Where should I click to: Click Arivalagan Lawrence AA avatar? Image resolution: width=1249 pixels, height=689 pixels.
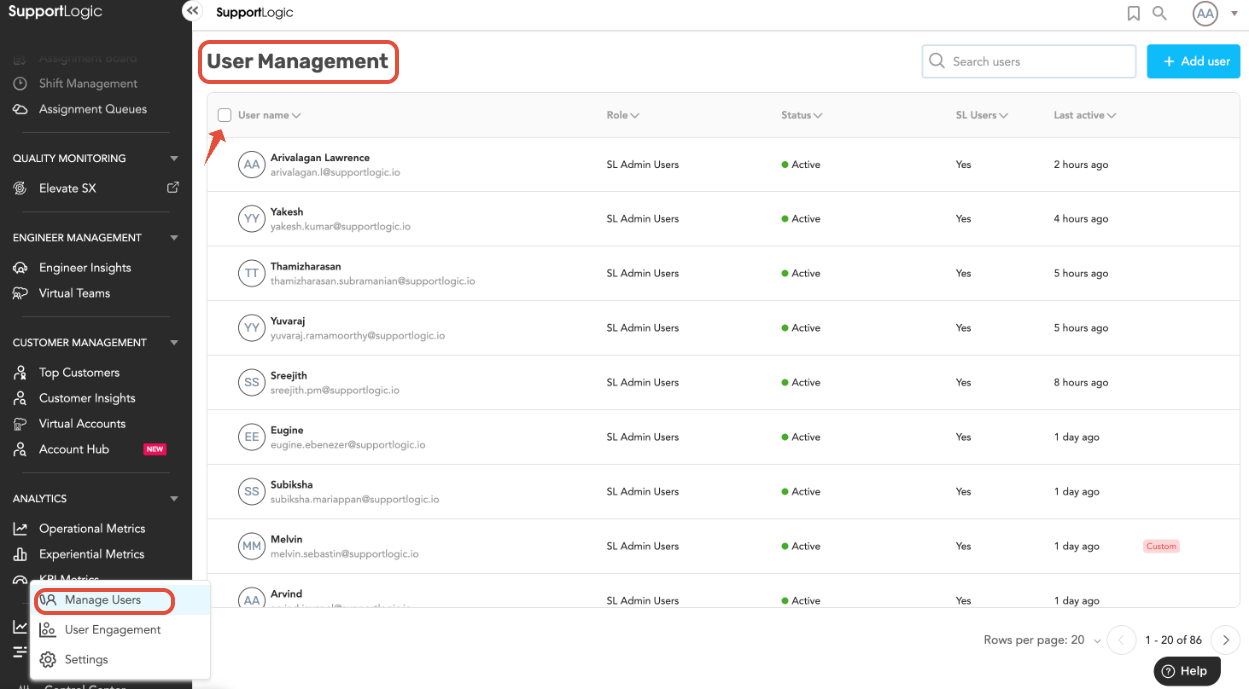252,164
